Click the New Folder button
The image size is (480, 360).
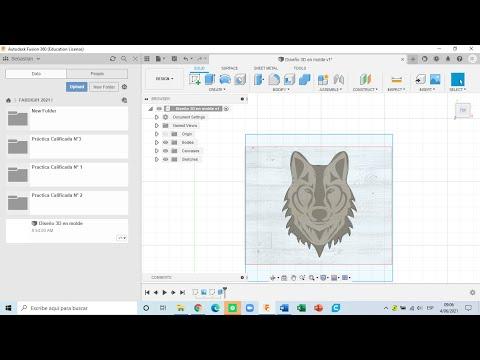coord(104,87)
